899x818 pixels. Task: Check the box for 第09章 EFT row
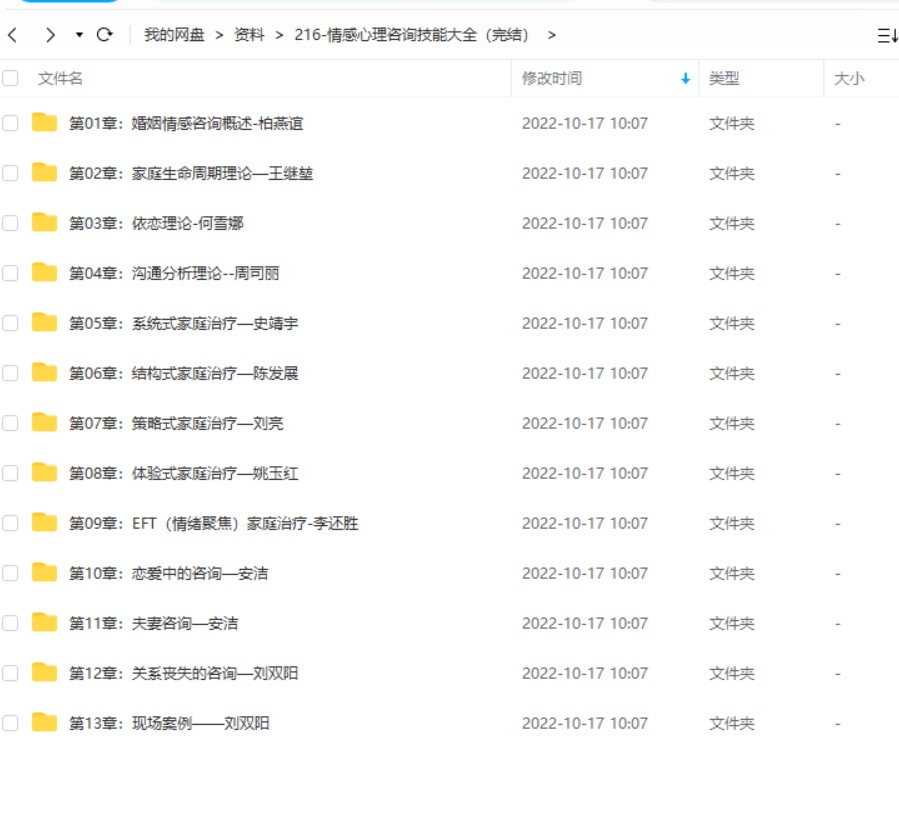10,523
